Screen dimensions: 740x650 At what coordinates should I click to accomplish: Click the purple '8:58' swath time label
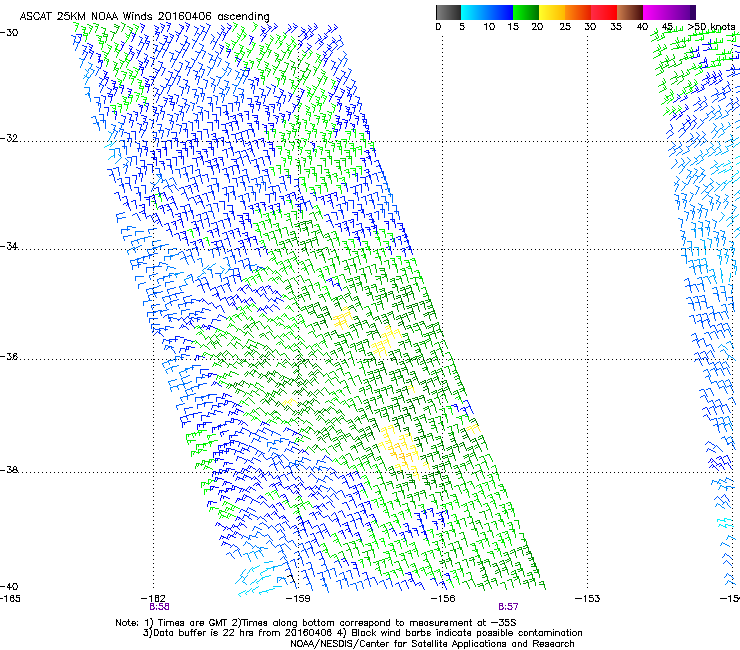[x=159, y=607]
